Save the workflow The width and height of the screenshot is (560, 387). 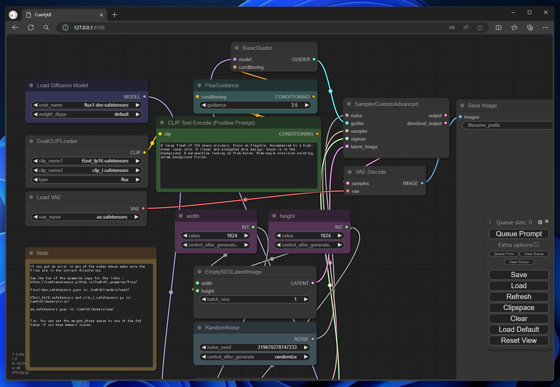pyautogui.click(x=519, y=275)
